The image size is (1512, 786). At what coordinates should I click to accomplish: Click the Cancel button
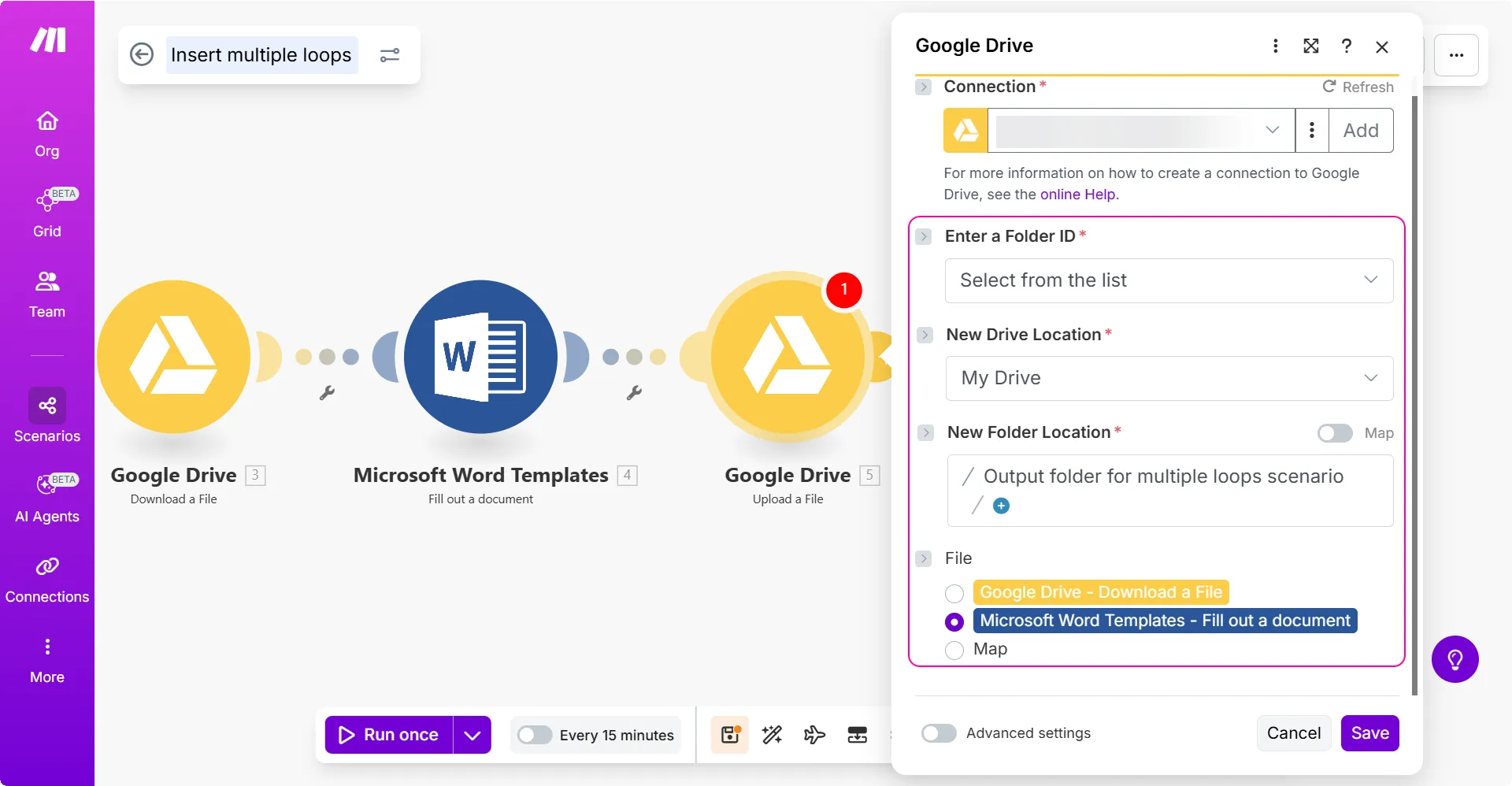tap(1294, 733)
